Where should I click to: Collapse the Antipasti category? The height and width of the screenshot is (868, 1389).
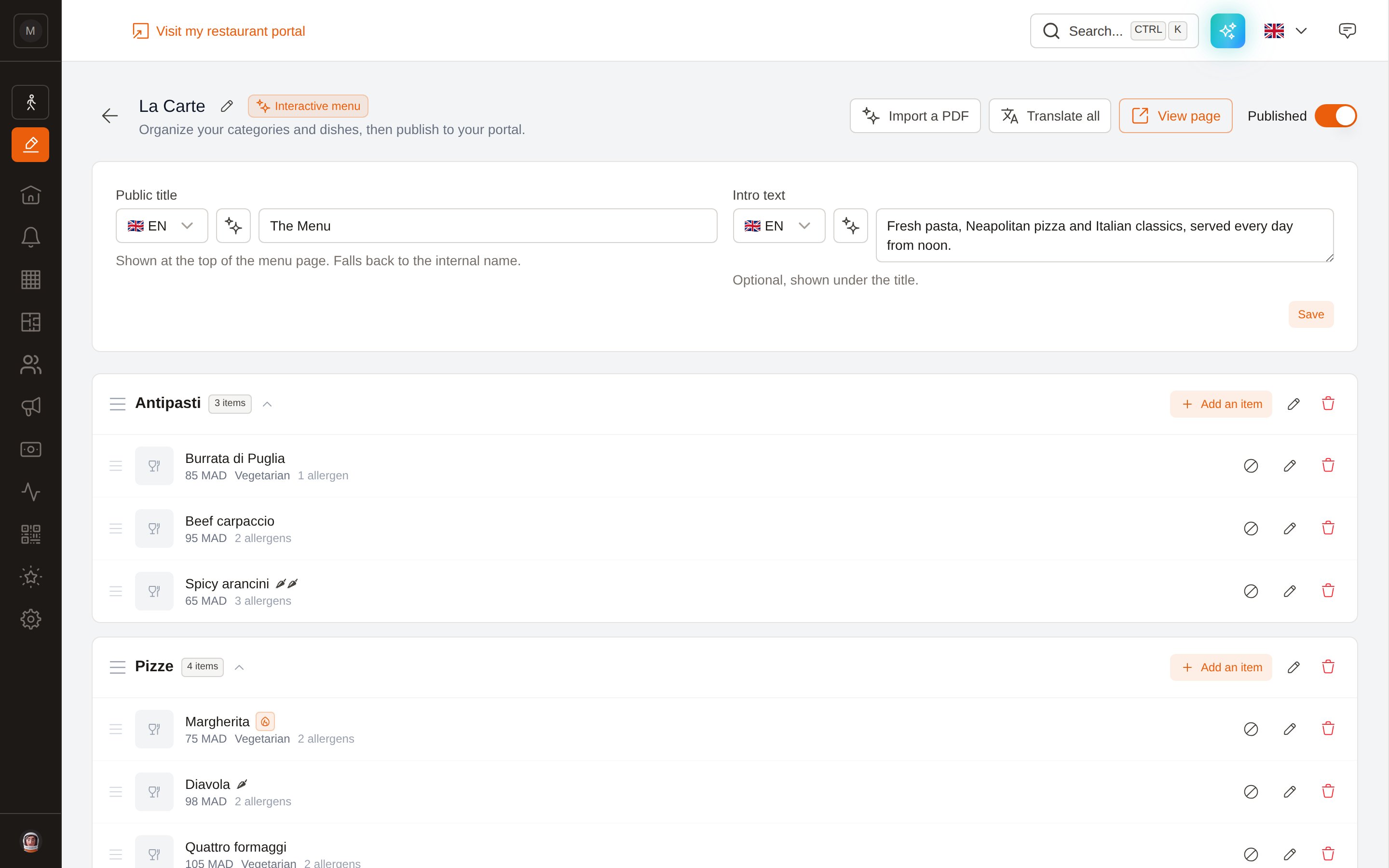click(x=267, y=404)
